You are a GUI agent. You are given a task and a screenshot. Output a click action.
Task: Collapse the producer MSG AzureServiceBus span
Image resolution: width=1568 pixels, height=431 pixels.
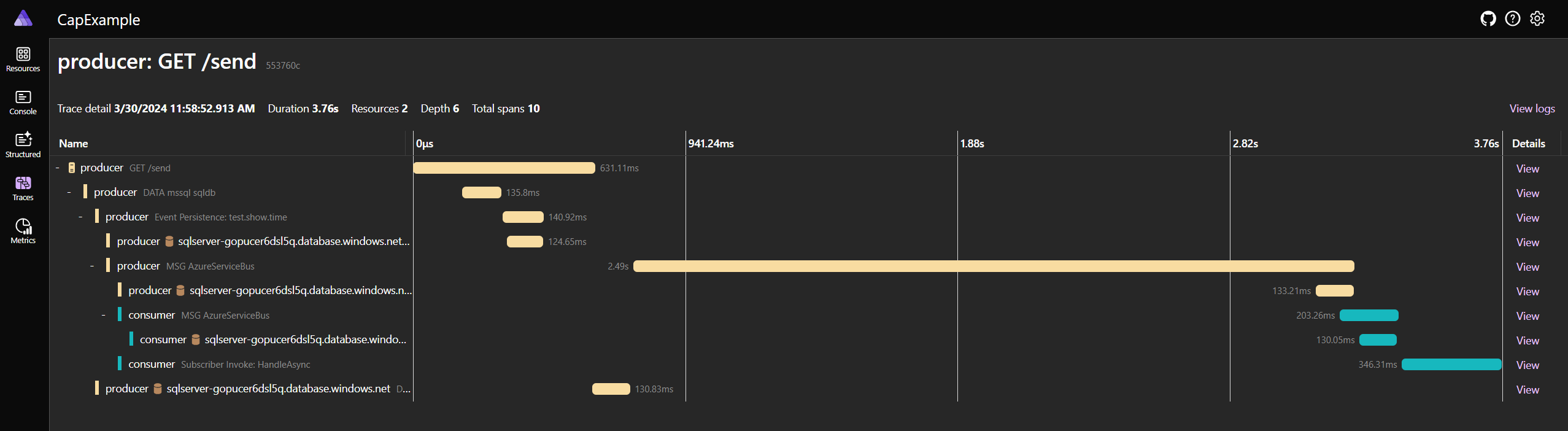tap(92, 266)
